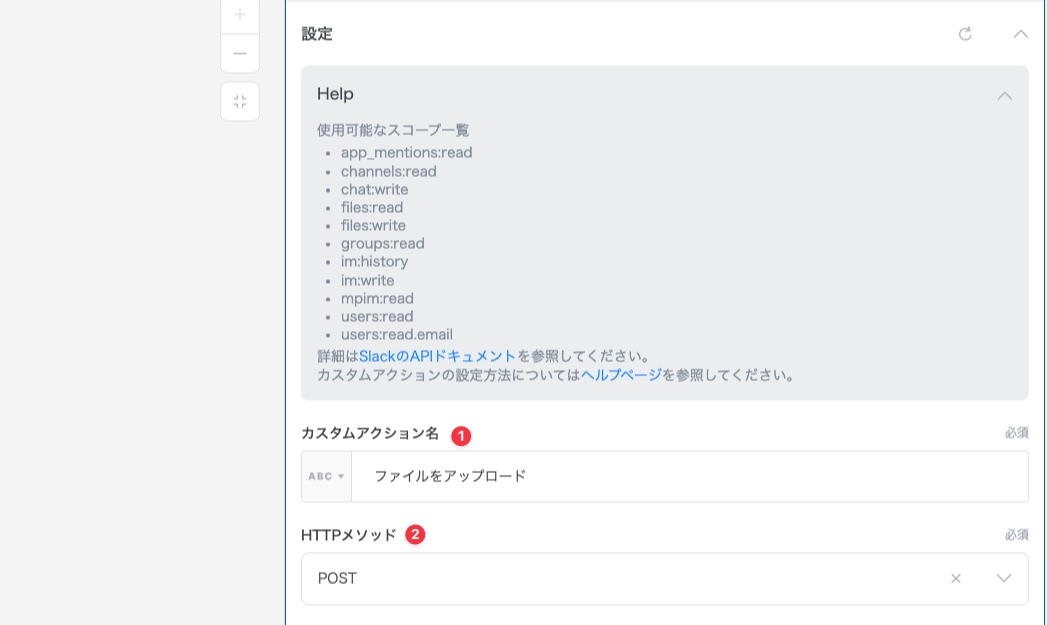
Task: Click the 設定 section title
Action: pos(317,34)
